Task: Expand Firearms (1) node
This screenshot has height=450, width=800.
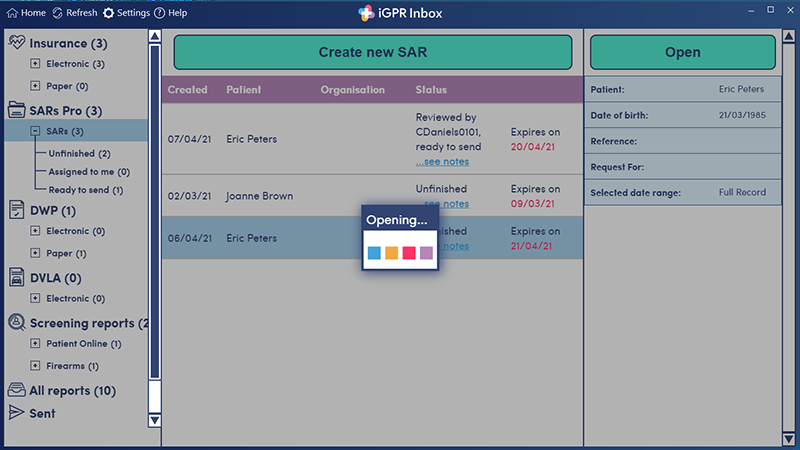Action: (x=35, y=366)
